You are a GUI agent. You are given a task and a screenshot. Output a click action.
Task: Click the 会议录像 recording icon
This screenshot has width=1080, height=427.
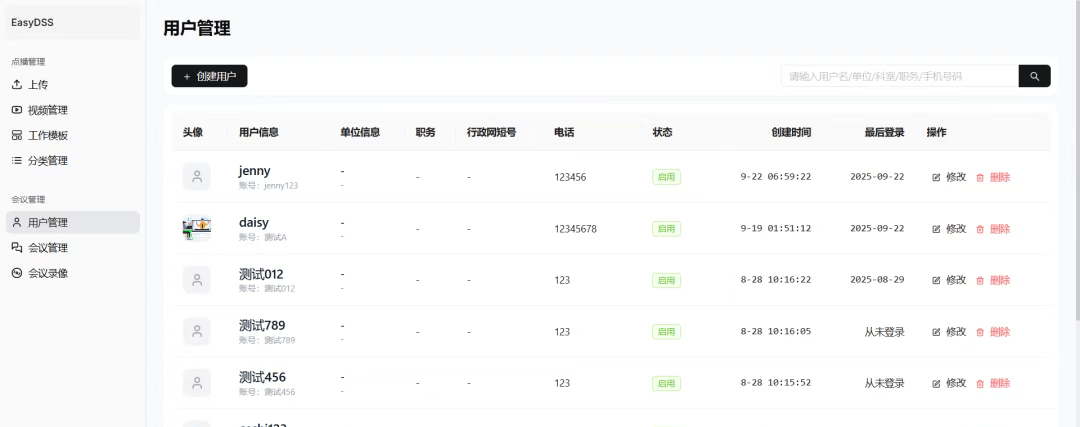click(16, 273)
